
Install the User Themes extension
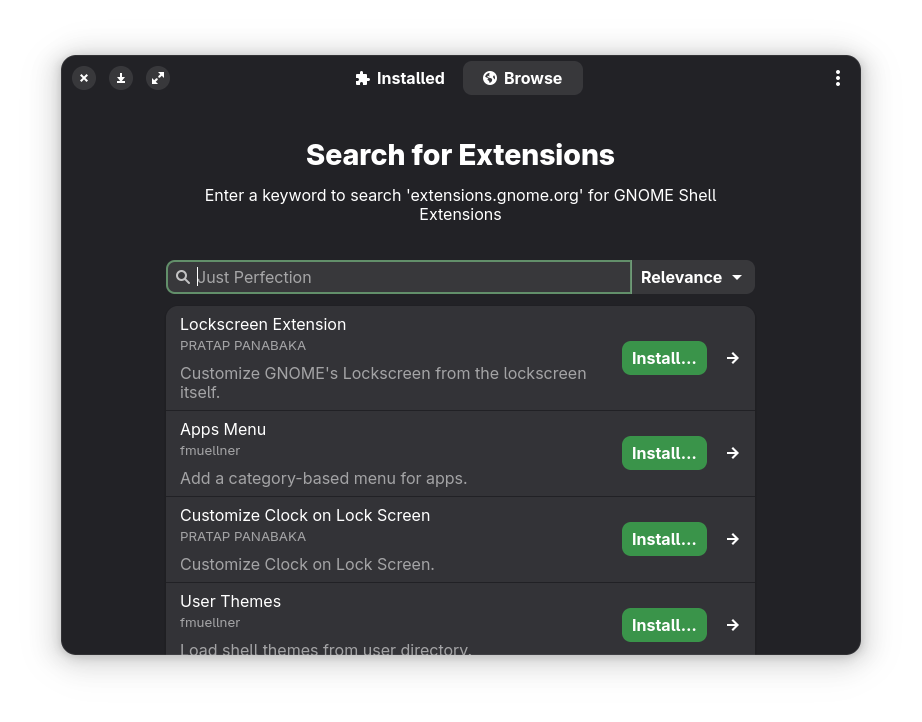[x=664, y=625]
